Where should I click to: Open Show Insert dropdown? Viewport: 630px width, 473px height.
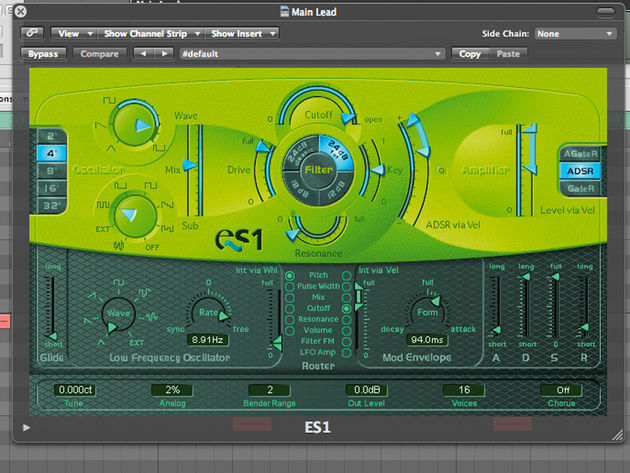point(243,33)
